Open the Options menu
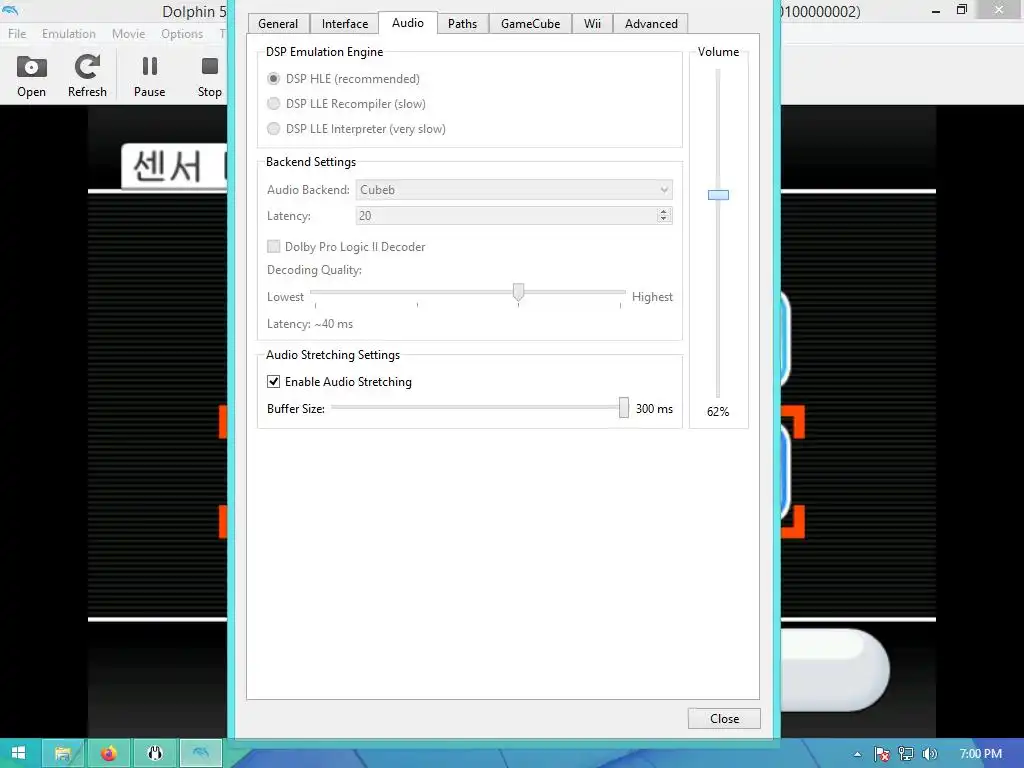Image resolution: width=1024 pixels, height=768 pixels. point(182,33)
